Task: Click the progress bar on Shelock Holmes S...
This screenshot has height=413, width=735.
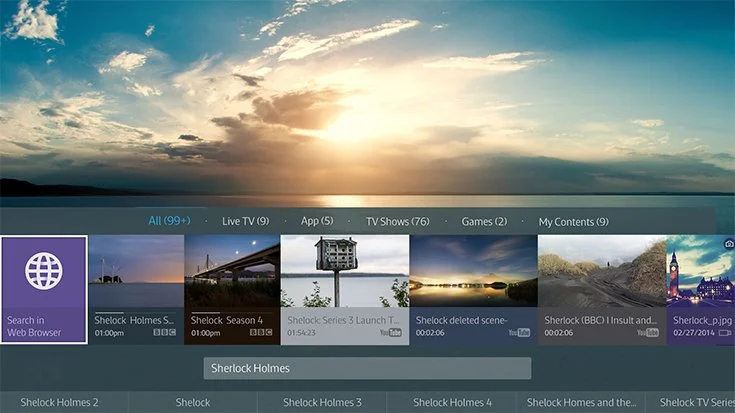Action: [135, 313]
